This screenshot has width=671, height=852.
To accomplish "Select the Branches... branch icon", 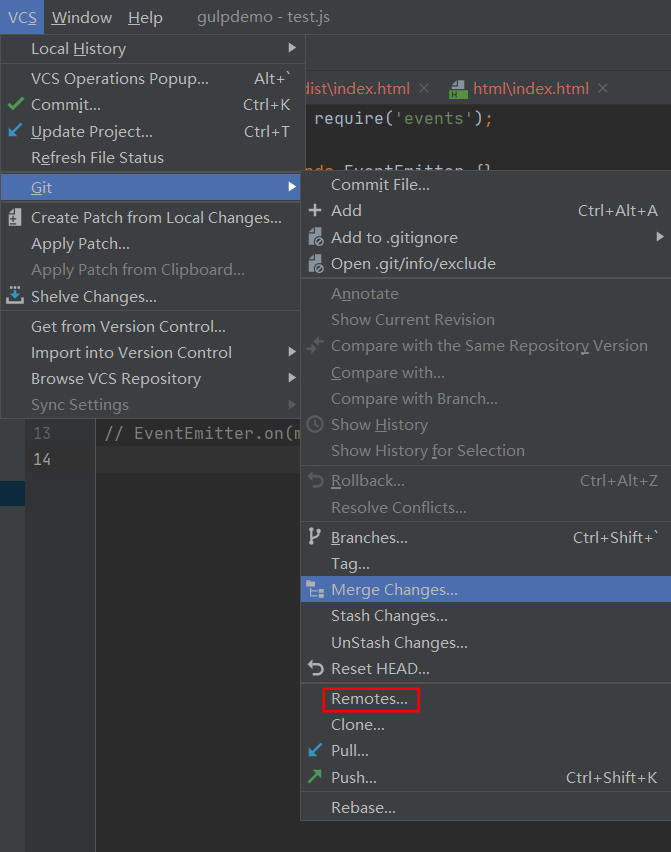I will 315,537.
